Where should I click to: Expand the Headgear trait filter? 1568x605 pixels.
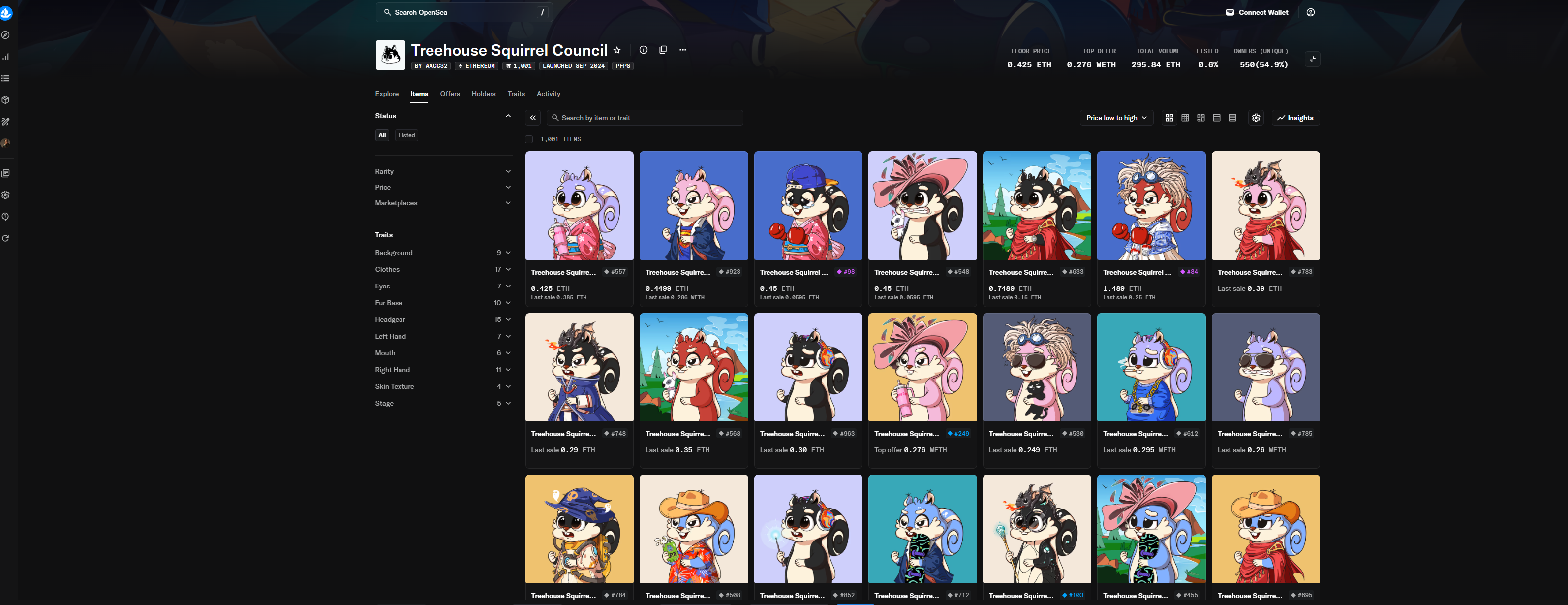pos(443,320)
